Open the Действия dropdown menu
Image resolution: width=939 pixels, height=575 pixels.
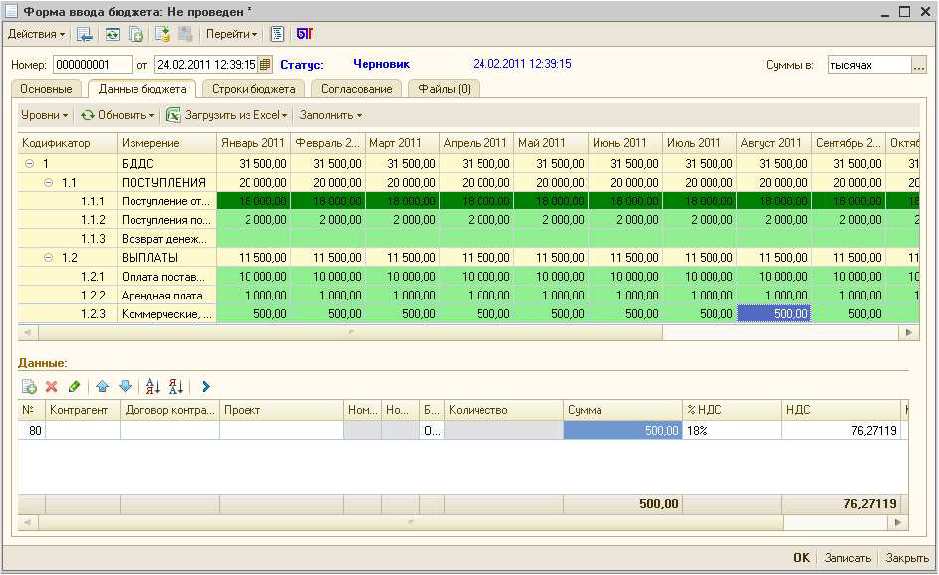(36, 34)
